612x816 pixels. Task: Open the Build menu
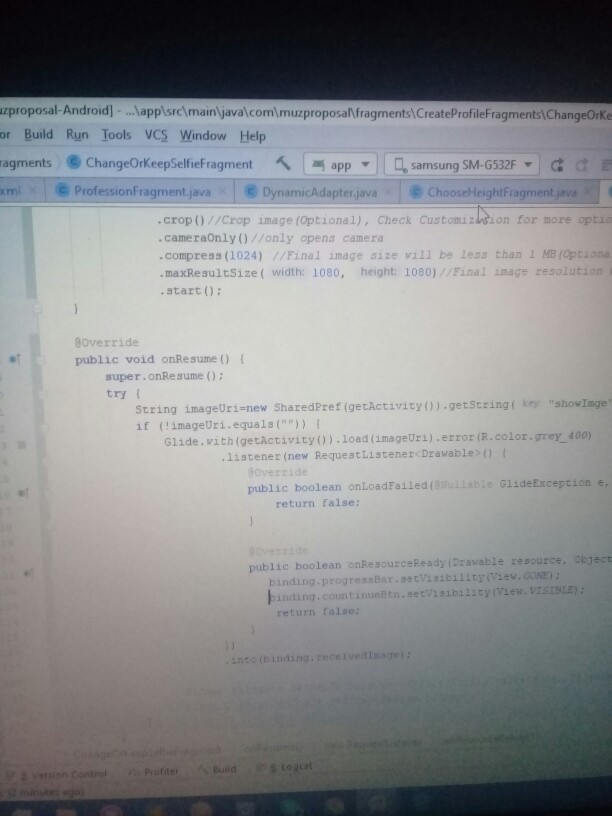[38, 135]
